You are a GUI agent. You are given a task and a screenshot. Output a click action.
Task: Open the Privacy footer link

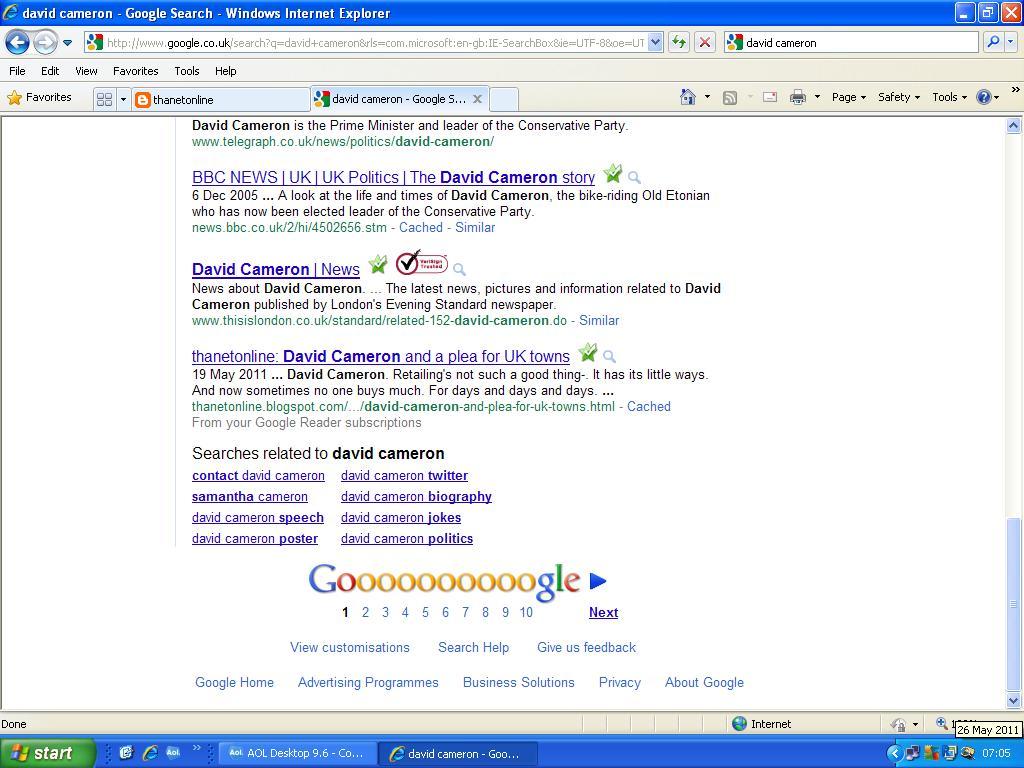tap(620, 682)
